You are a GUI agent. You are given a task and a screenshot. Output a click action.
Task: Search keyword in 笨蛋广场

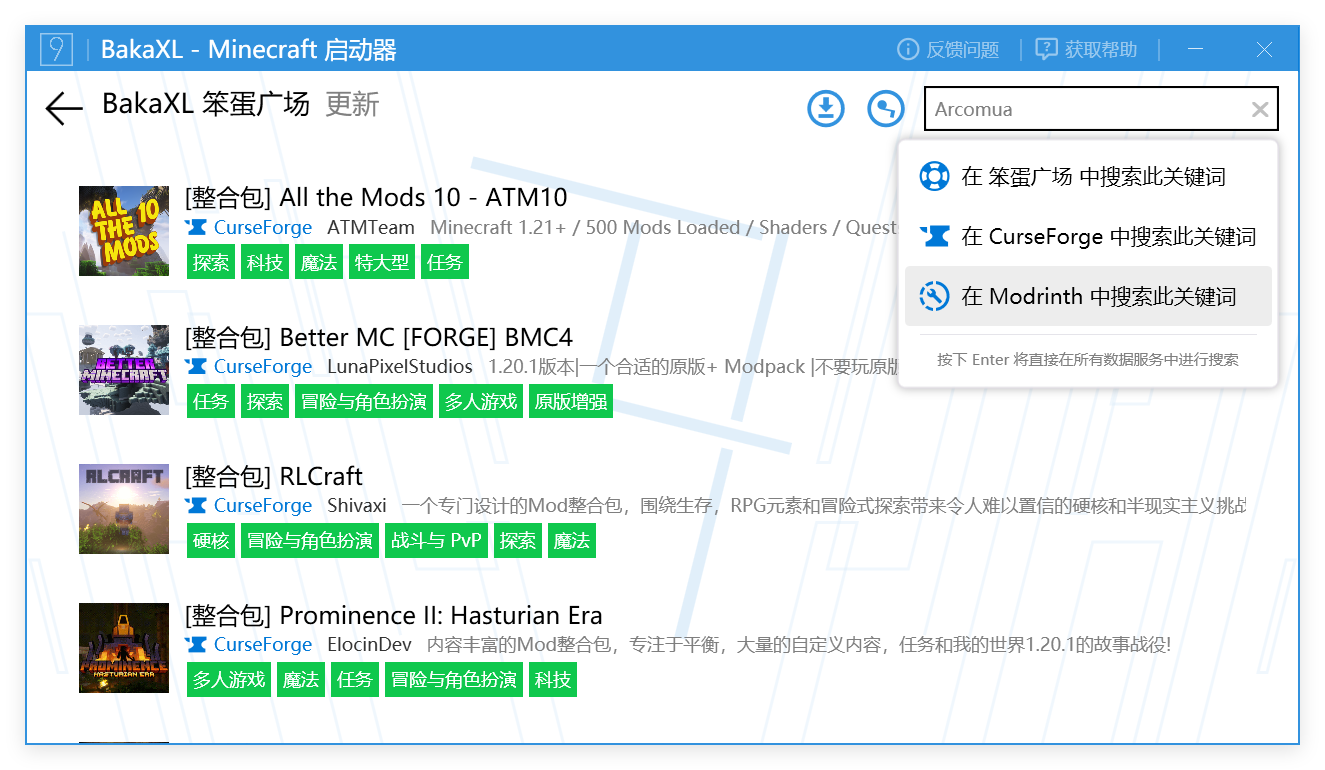click(x=1088, y=177)
